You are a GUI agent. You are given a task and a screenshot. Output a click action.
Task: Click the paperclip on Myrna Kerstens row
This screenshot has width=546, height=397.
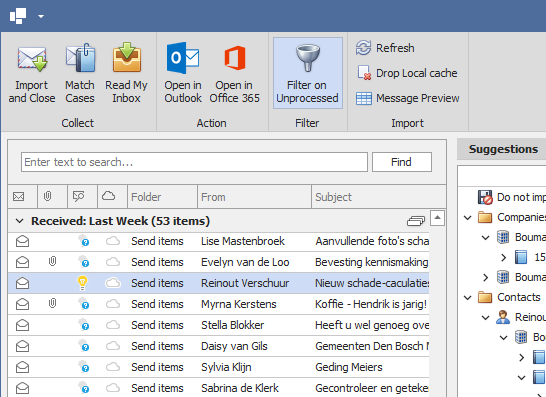(52, 304)
